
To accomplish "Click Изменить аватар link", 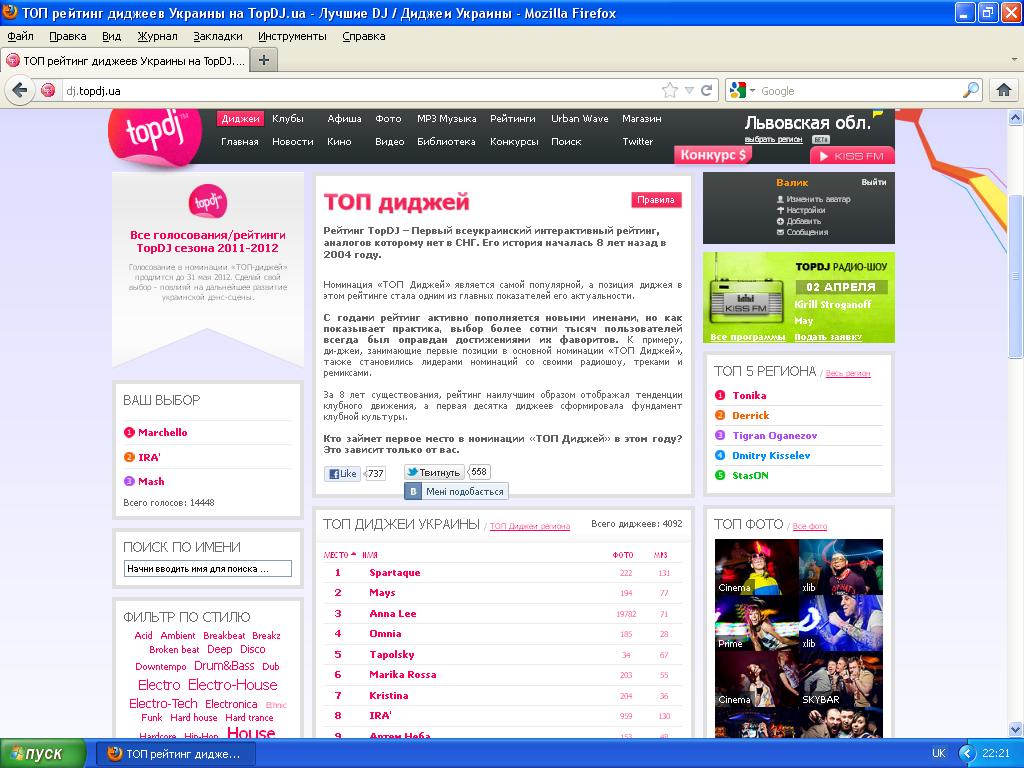I will tap(818, 199).
